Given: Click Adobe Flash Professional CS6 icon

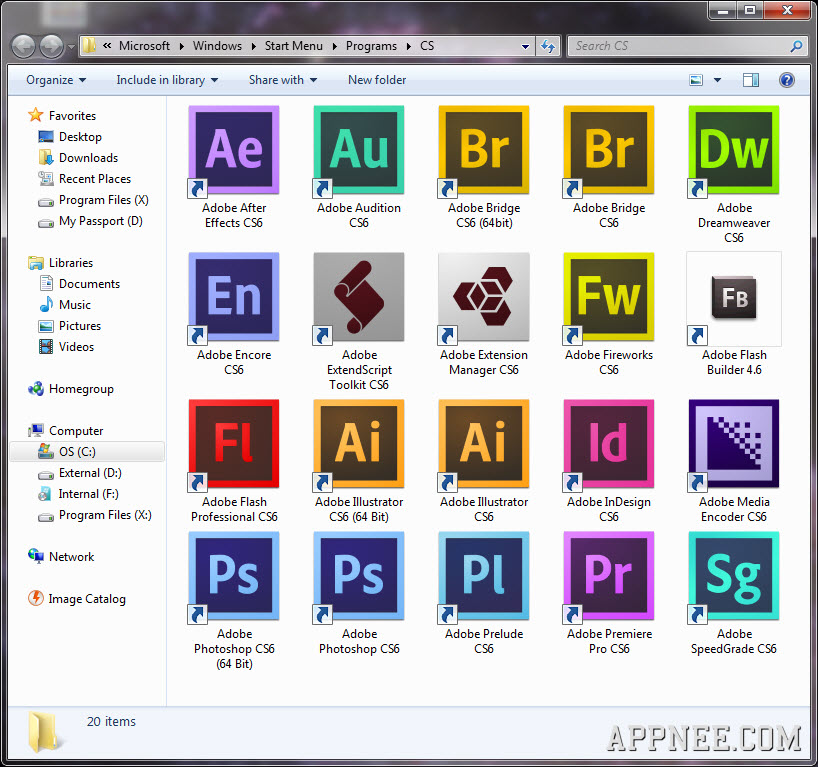Looking at the screenshot, I should coord(234,444).
